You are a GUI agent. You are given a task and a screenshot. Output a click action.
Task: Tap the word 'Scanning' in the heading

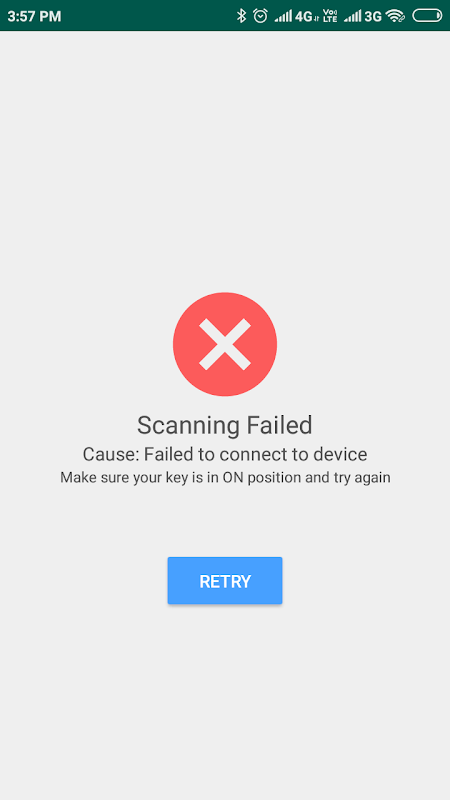188,426
